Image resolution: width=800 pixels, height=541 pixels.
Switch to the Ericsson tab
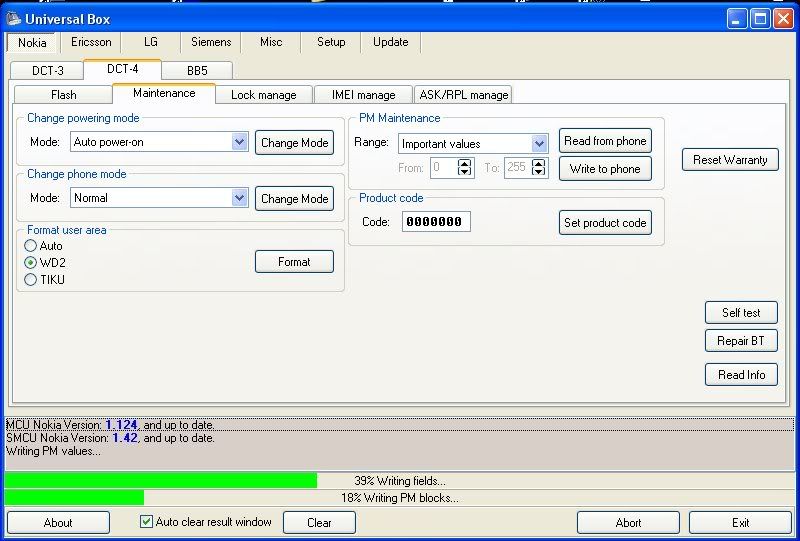coord(91,42)
